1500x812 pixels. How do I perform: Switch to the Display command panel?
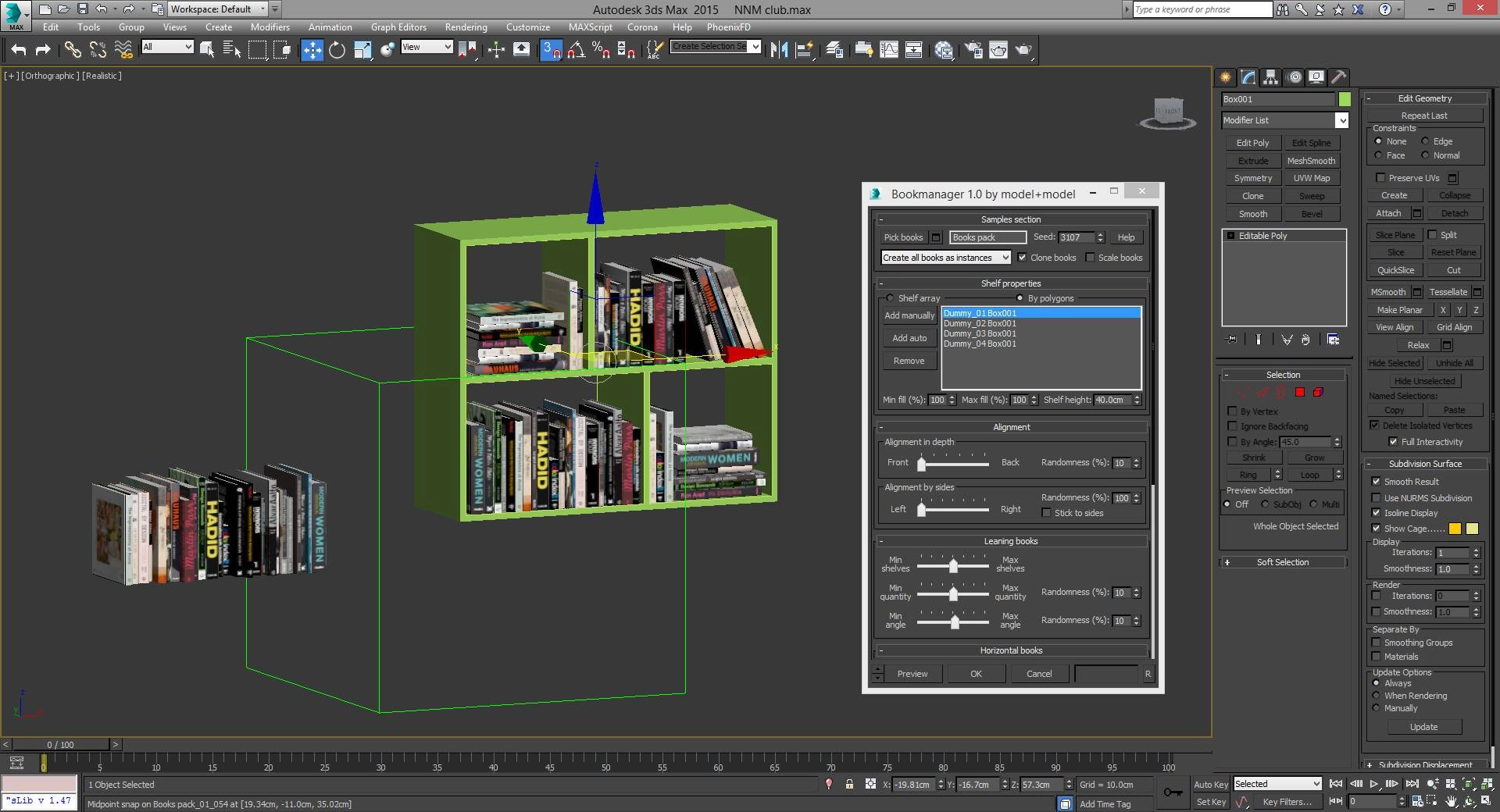click(x=1316, y=77)
